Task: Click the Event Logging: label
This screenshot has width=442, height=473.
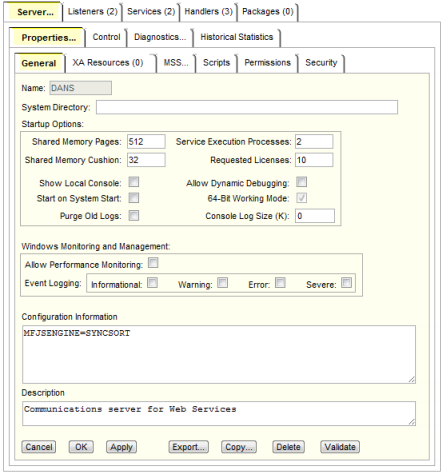Action: point(53,283)
